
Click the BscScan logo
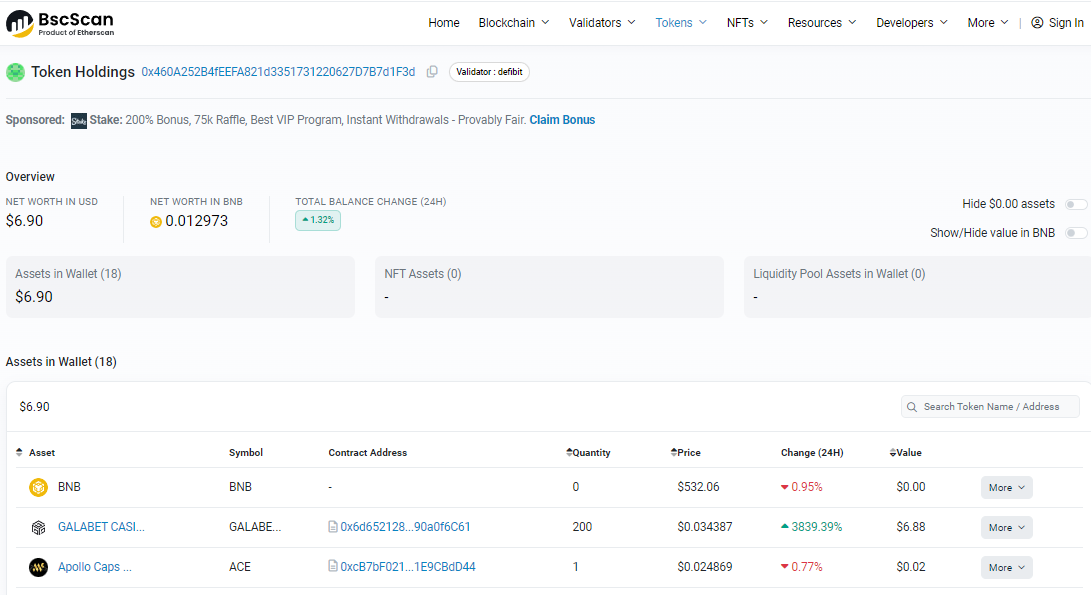coord(60,23)
